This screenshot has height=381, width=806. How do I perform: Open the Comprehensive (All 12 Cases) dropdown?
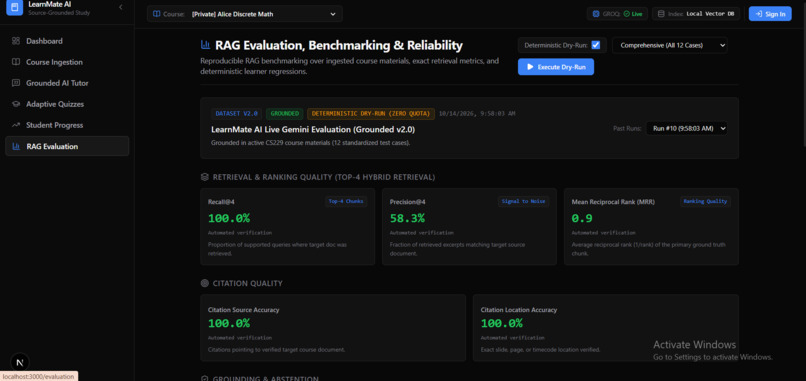coord(670,45)
